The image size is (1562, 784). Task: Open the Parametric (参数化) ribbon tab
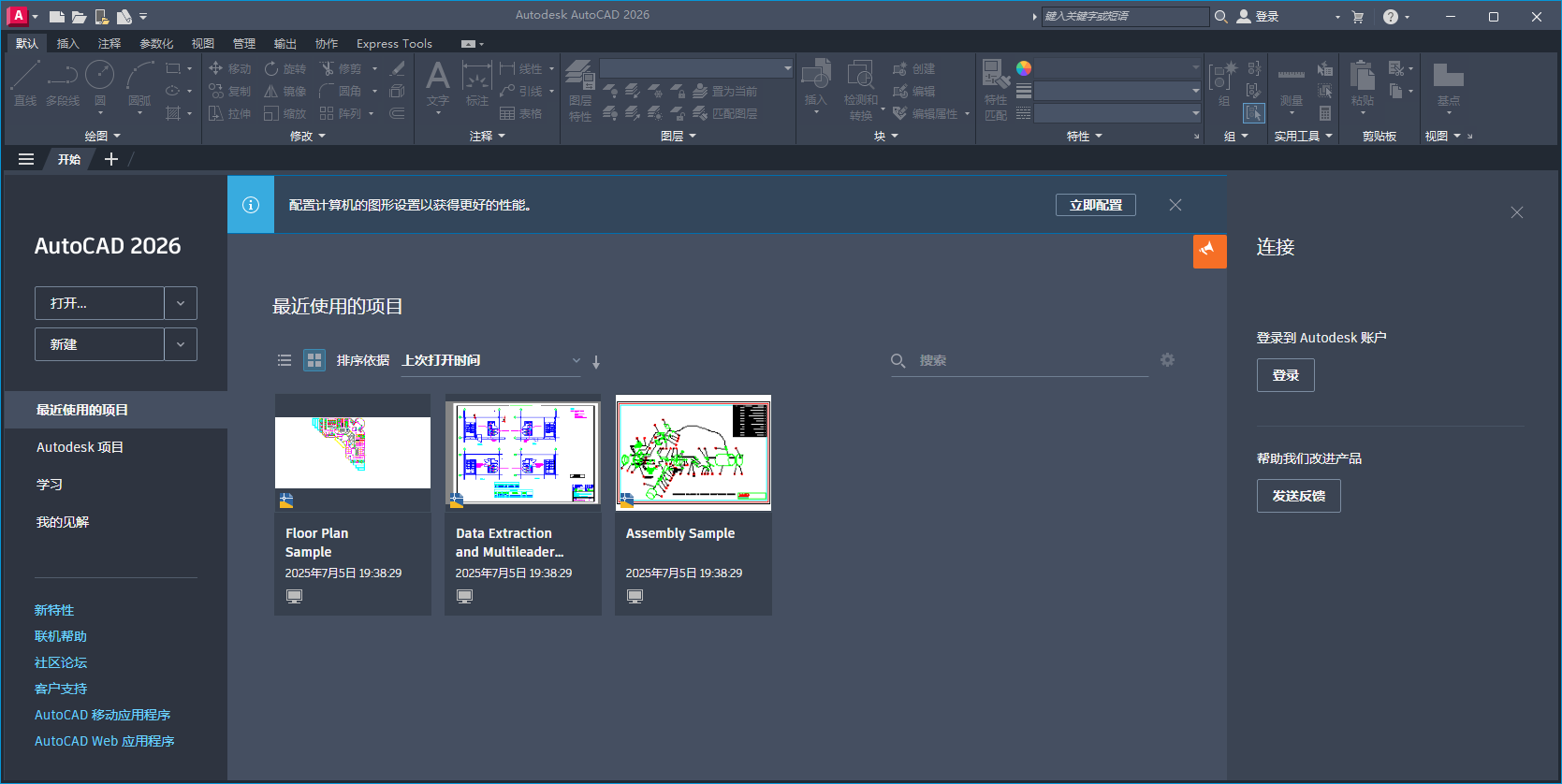(x=156, y=44)
